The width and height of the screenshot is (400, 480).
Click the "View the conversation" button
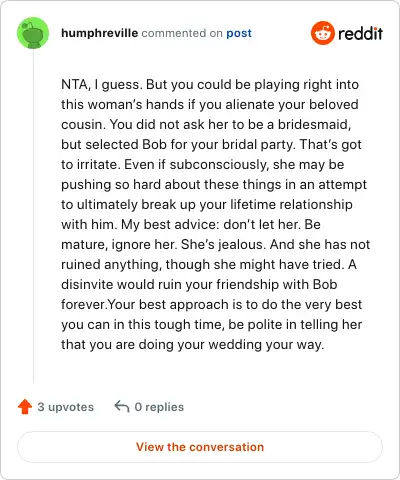(x=200, y=447)
